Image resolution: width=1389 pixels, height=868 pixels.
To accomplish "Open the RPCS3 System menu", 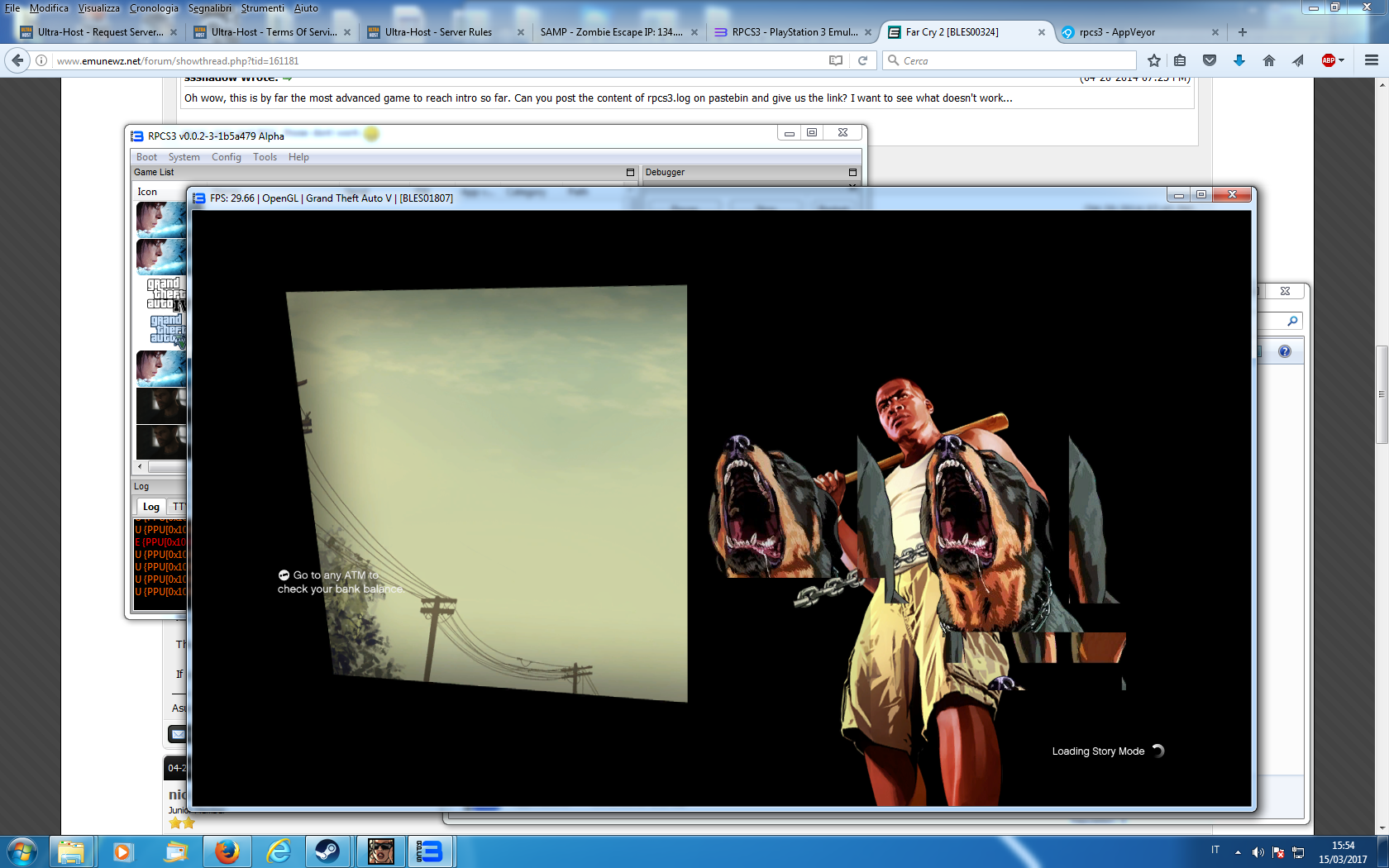I will 184,157.
